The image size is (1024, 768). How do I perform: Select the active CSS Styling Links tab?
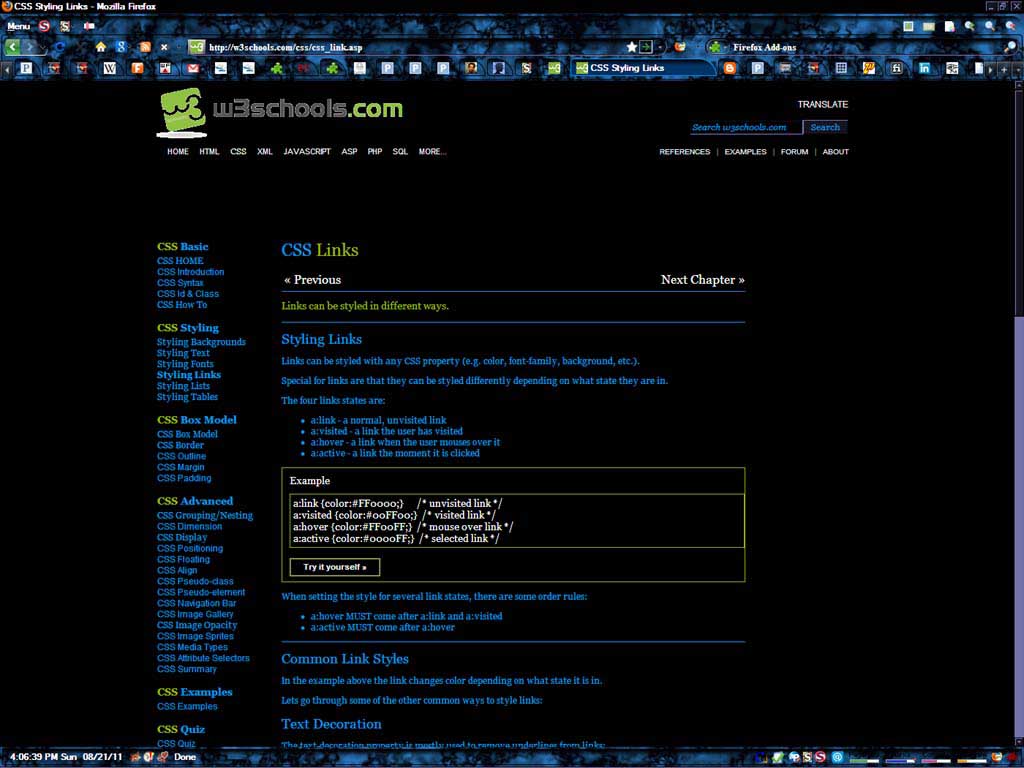pos(643,68)
